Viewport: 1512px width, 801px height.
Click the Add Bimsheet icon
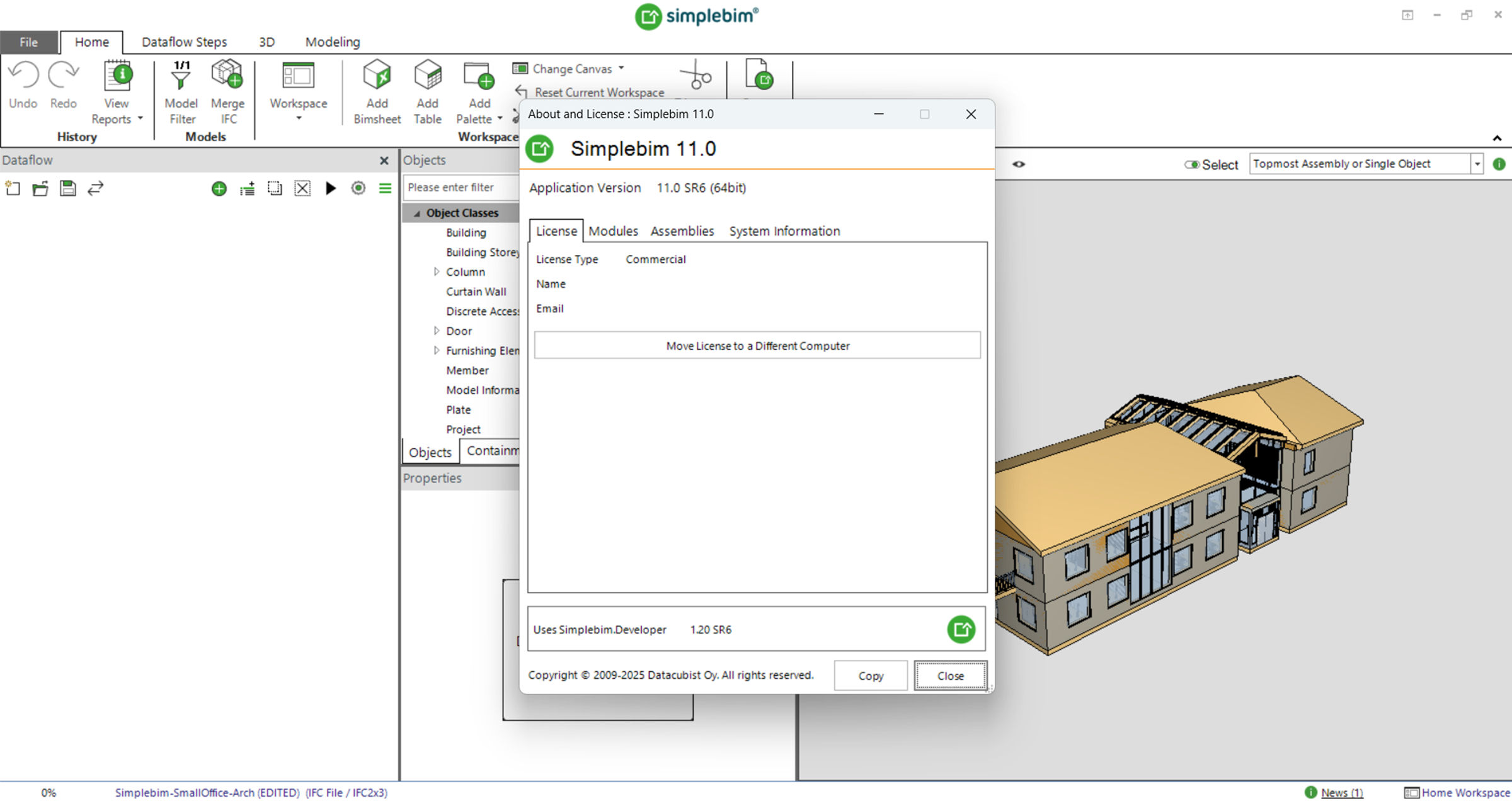click(x=377, y=76)
